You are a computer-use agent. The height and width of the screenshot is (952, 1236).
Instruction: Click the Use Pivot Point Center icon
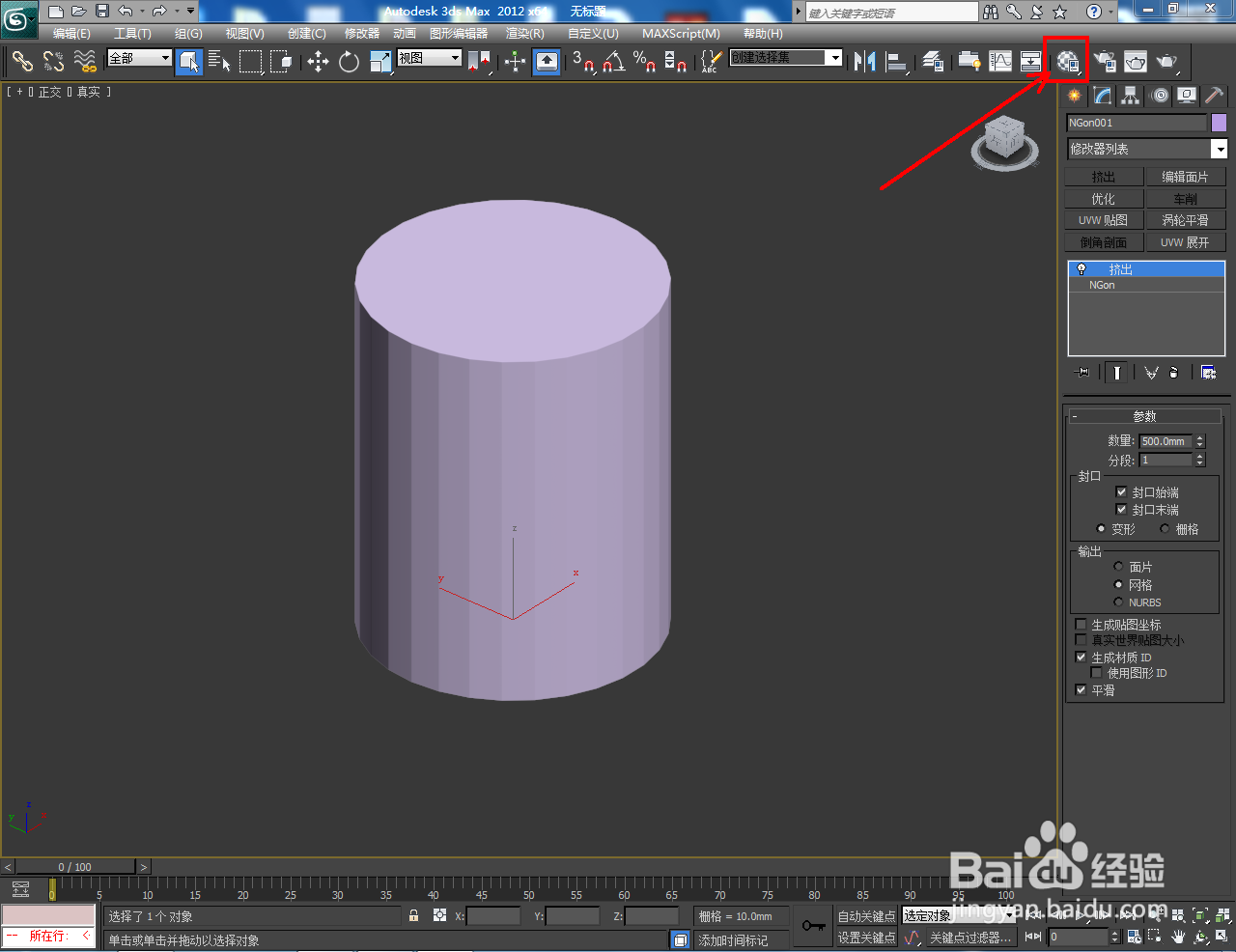[x=479, y=62]
